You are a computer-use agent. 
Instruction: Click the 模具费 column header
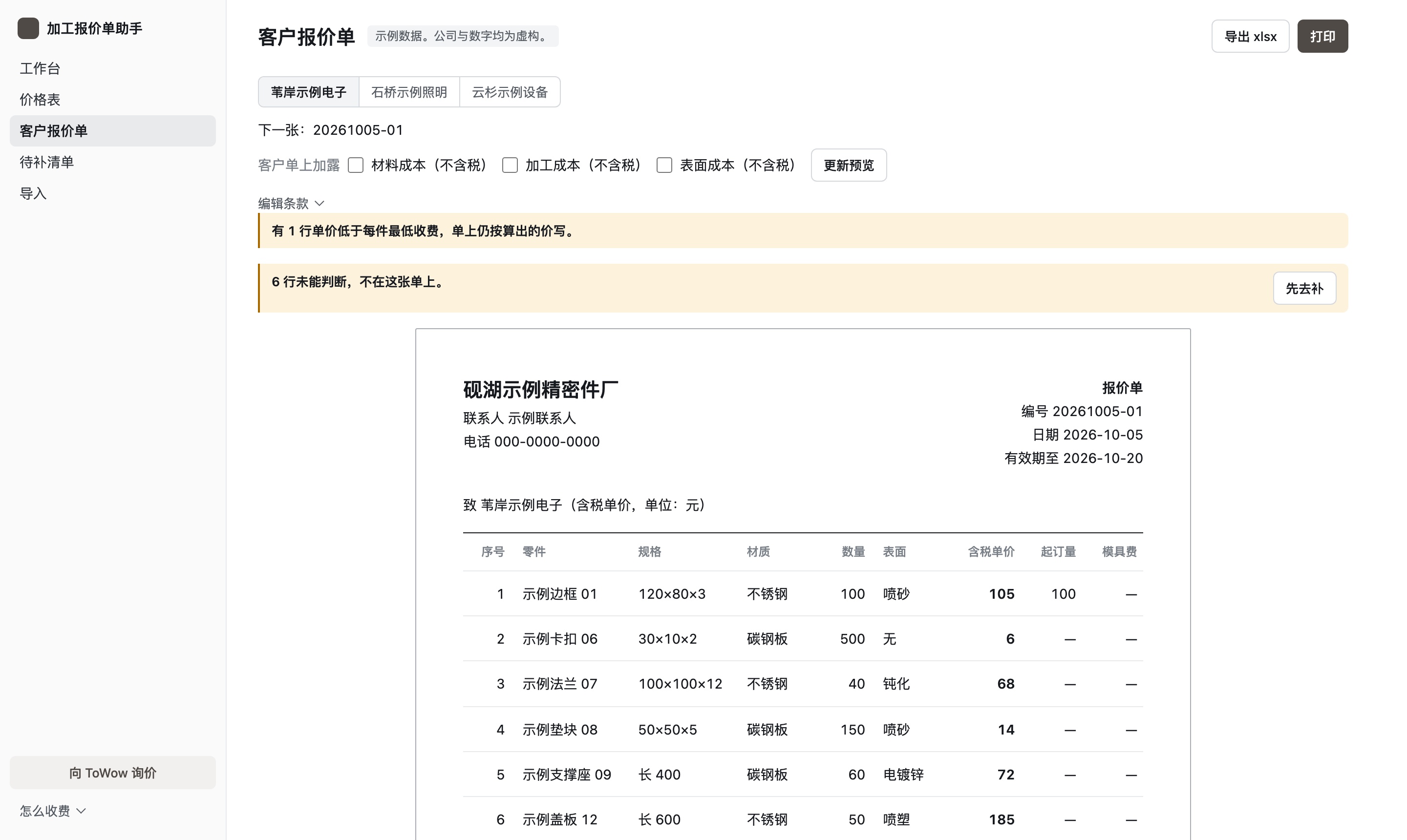click(1119, 551)
